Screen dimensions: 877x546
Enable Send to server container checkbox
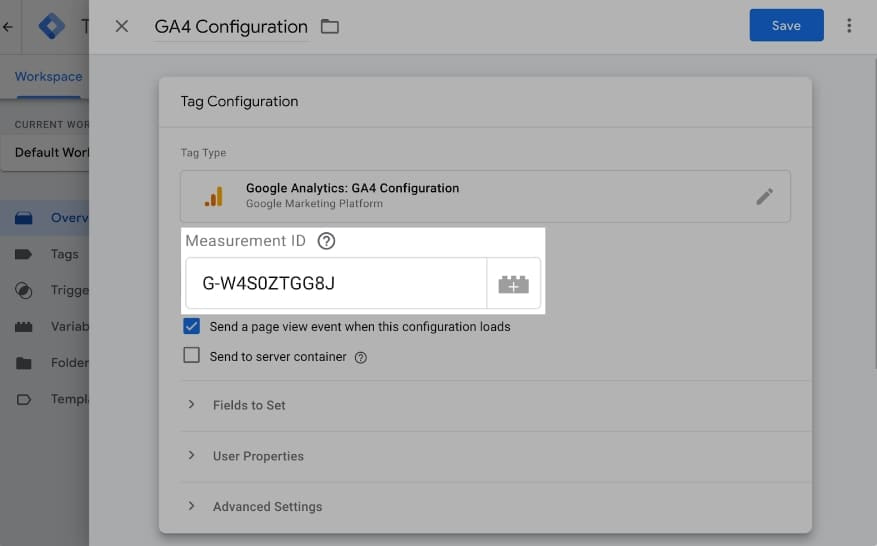(x=191, y=355)
